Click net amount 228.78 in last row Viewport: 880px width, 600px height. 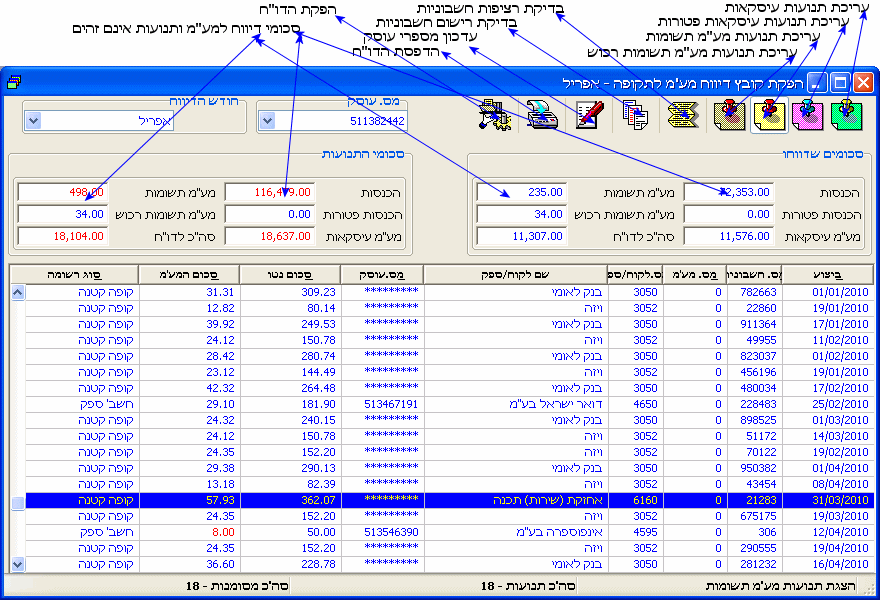coord(318,564)
